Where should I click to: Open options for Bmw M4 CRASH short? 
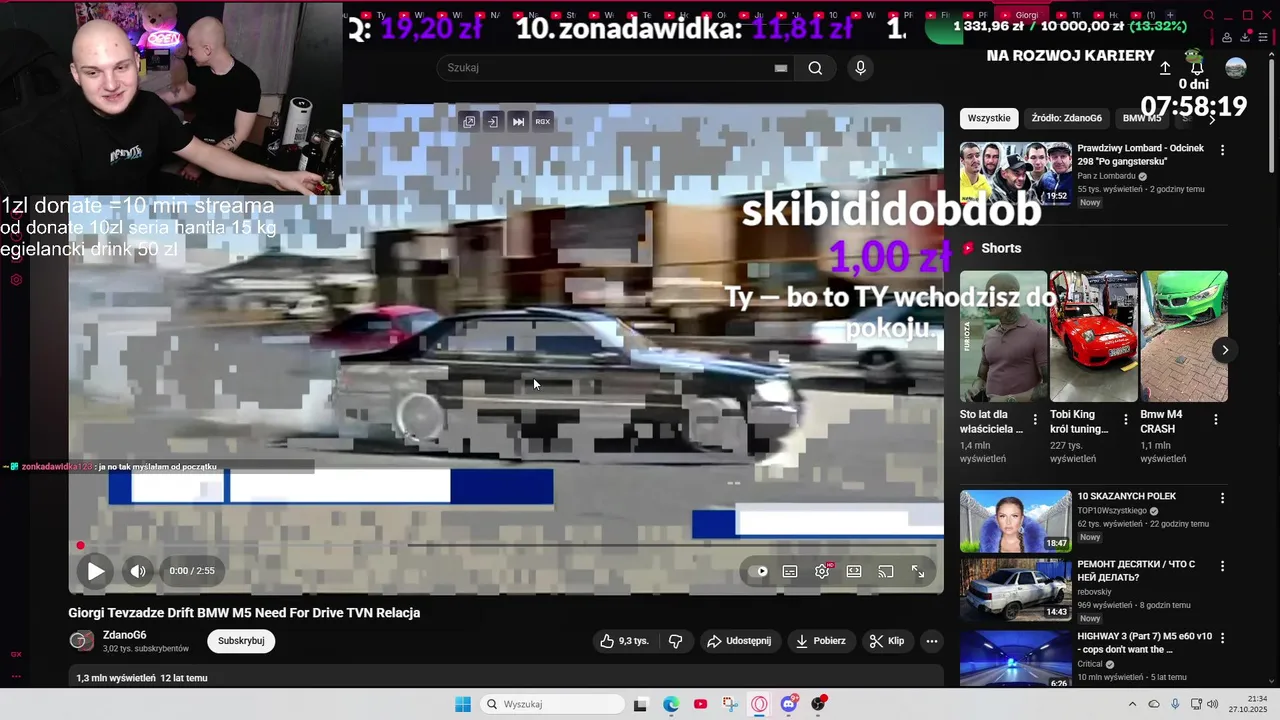(x=1216, y=420)
